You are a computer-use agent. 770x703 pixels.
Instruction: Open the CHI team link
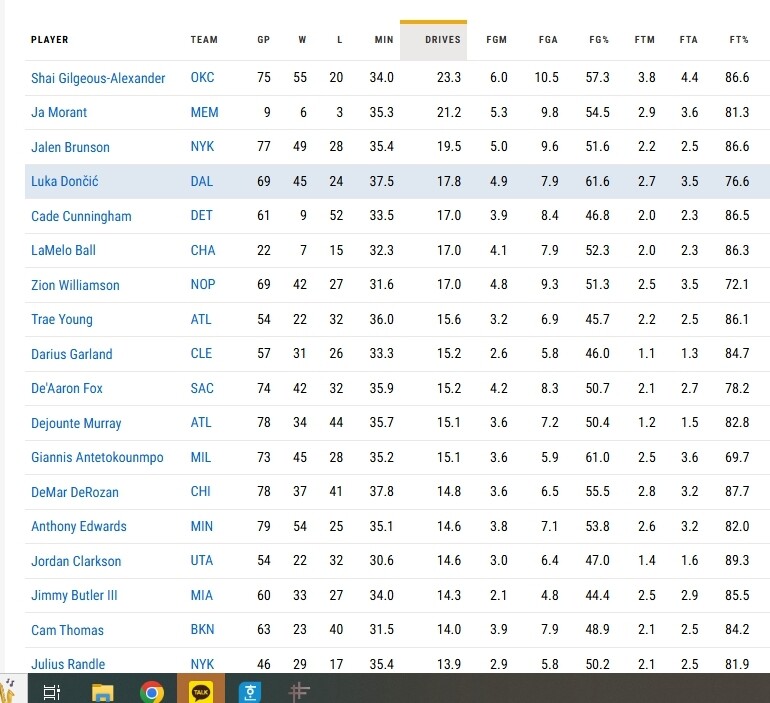coord(200,491)
